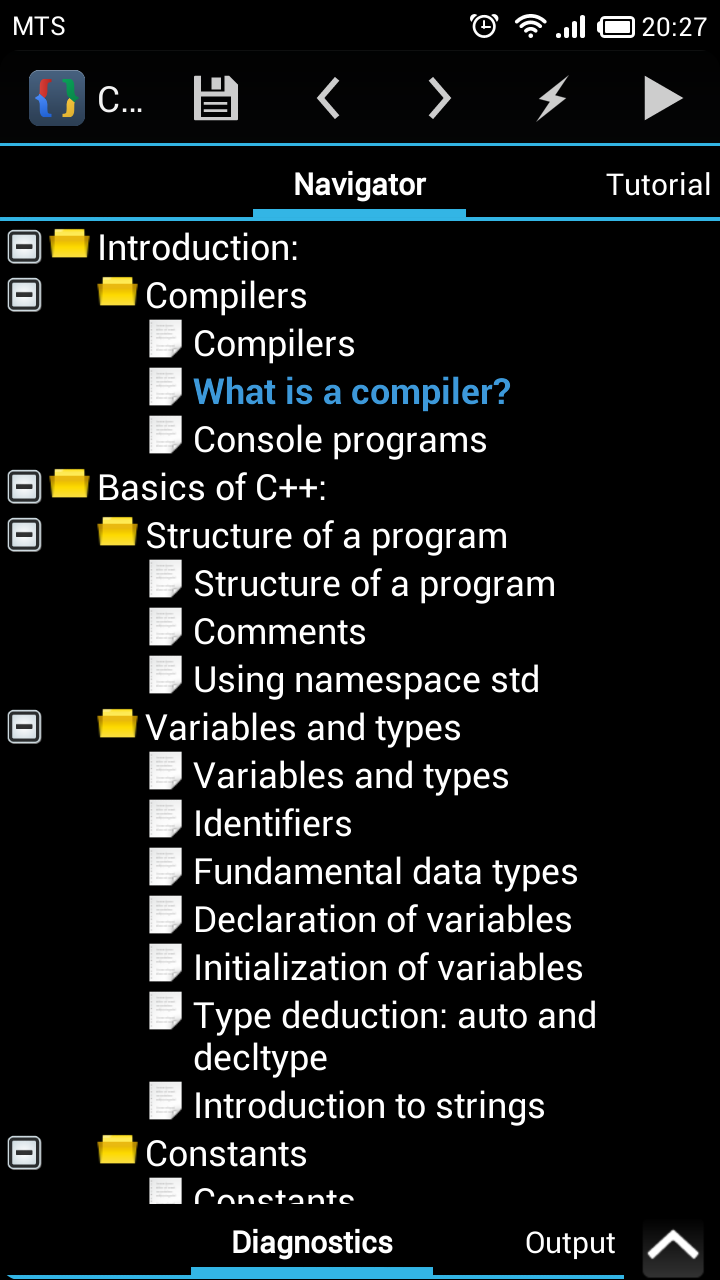Save the current file
Image resolution: width=720 pixels, height=1280 pixels.
click(215, 97)
